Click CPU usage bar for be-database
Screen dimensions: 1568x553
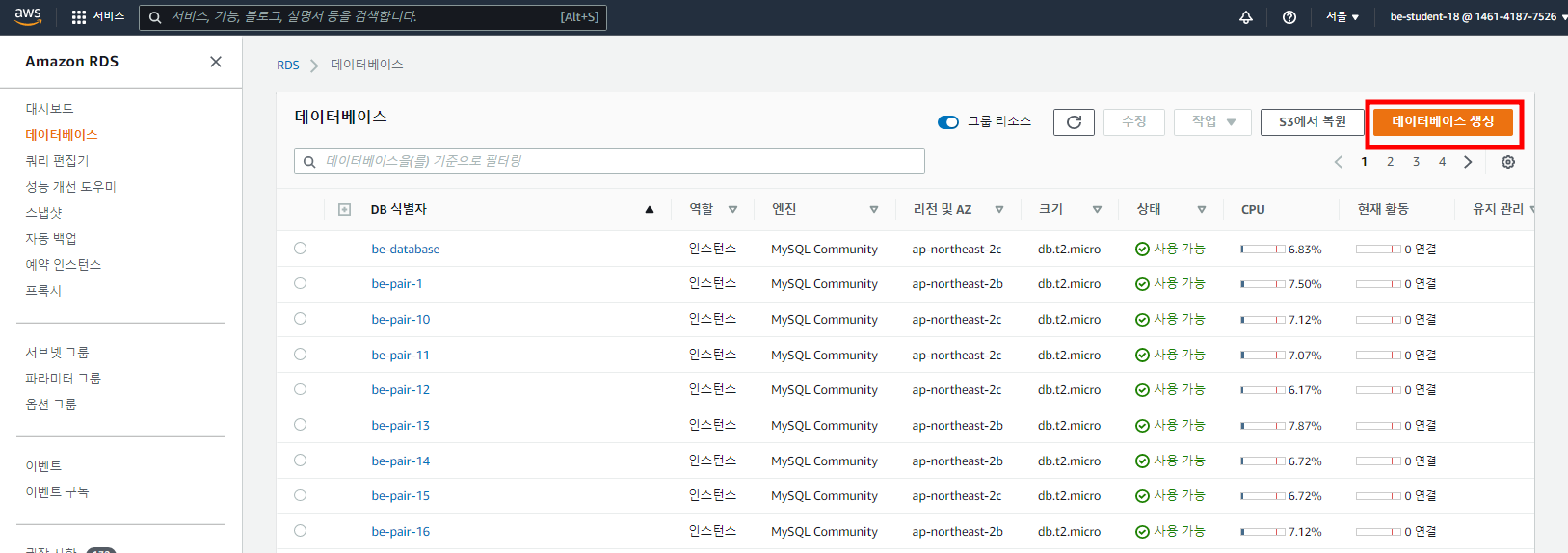(1262, 250)
